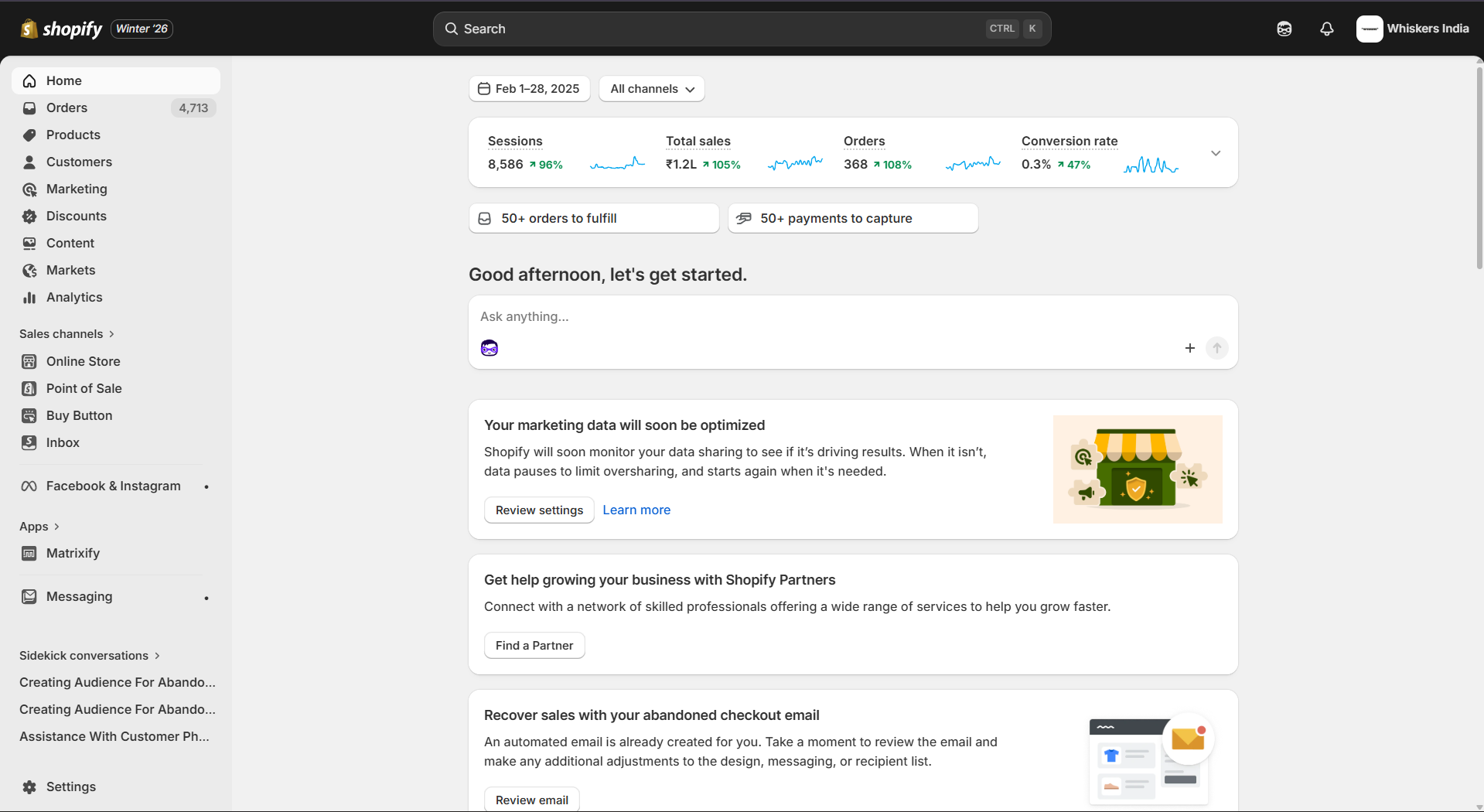Open the Feb 1–28, 2025 date picker
The image size is (1484, 812).
(x=530, y=89)
